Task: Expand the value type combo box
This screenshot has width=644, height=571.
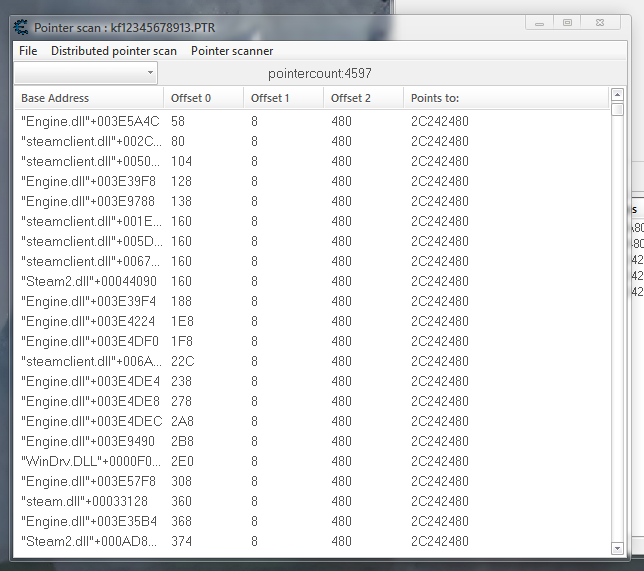Action: click(85, 73)
